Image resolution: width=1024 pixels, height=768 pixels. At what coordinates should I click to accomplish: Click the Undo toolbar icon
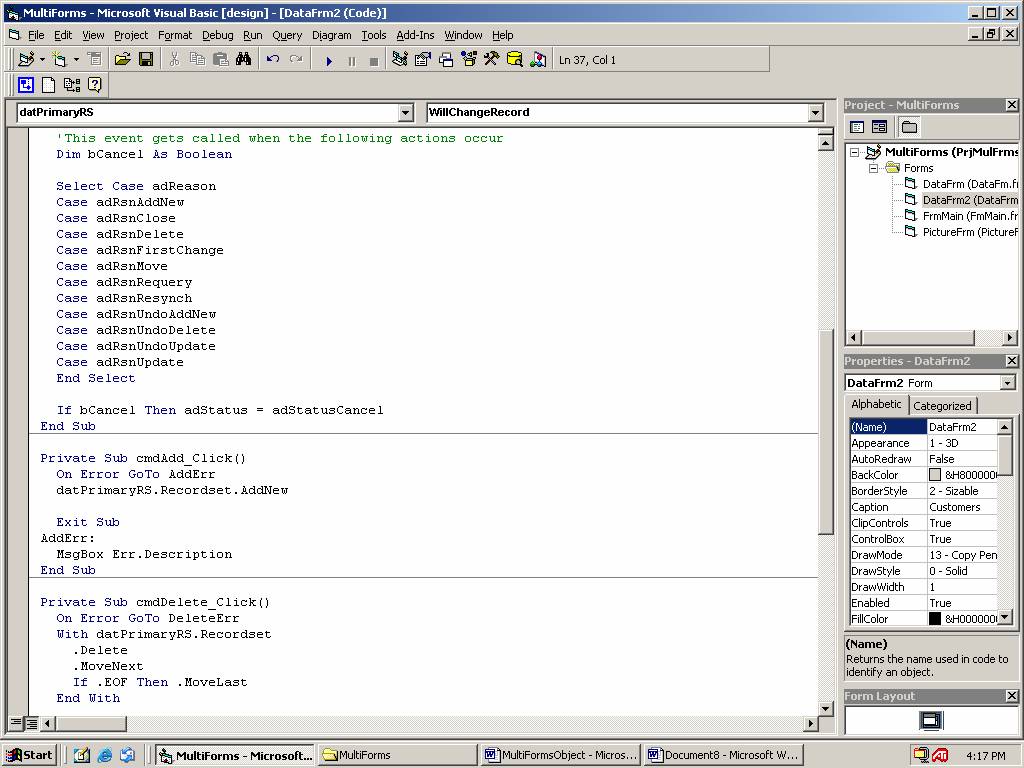pyautogui.click(x=272, y=60)
